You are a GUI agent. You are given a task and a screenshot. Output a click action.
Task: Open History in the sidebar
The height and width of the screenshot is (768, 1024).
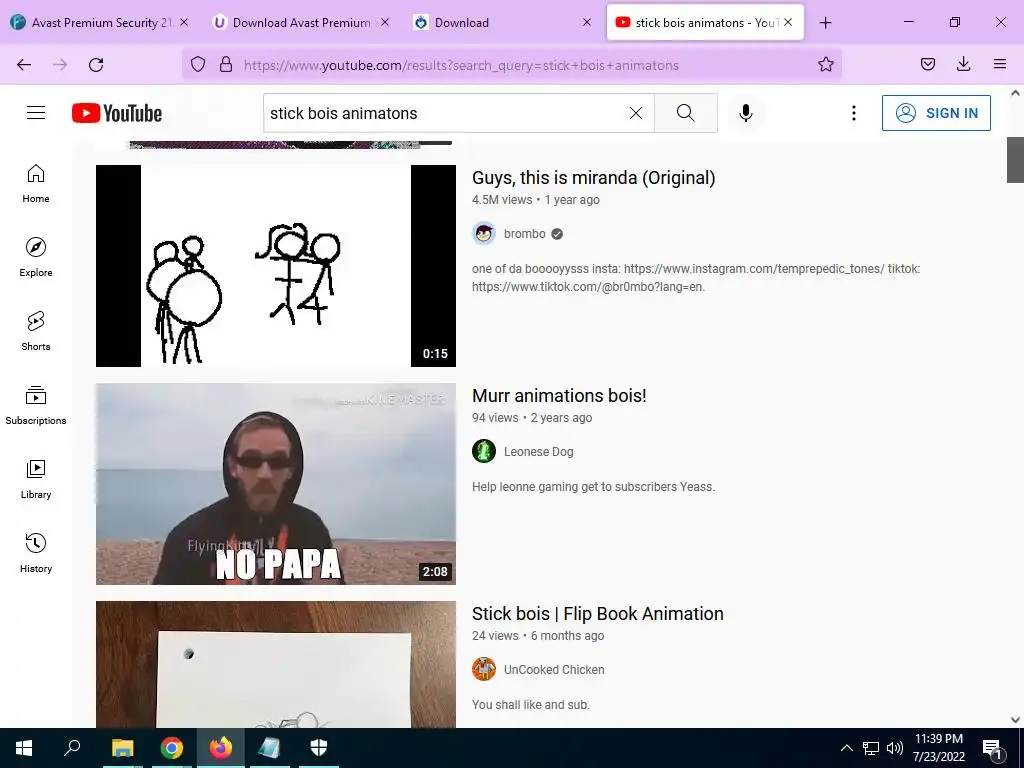coord(36,553)
